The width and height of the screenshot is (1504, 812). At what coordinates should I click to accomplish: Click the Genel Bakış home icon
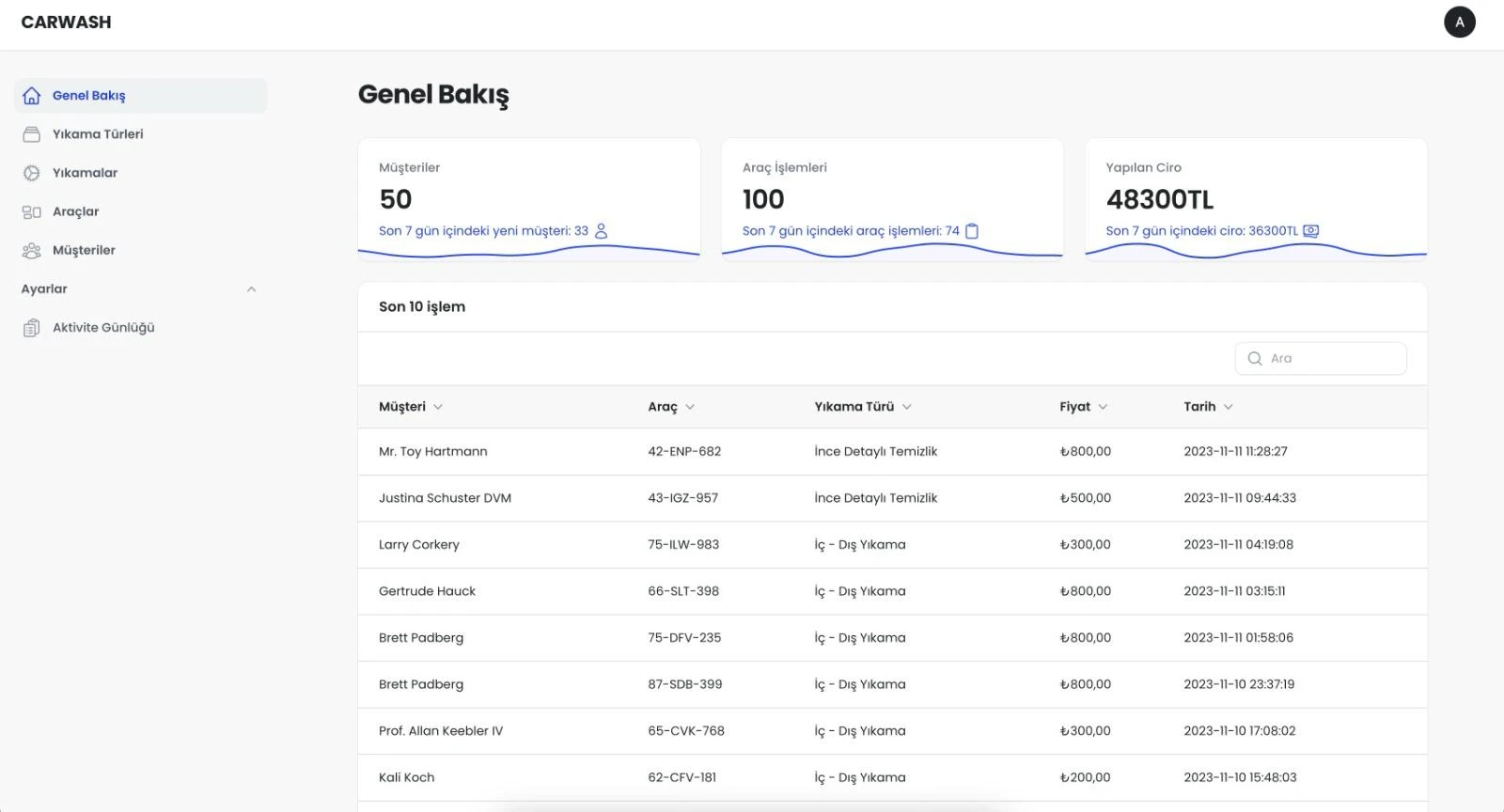(x=31, y=96)
